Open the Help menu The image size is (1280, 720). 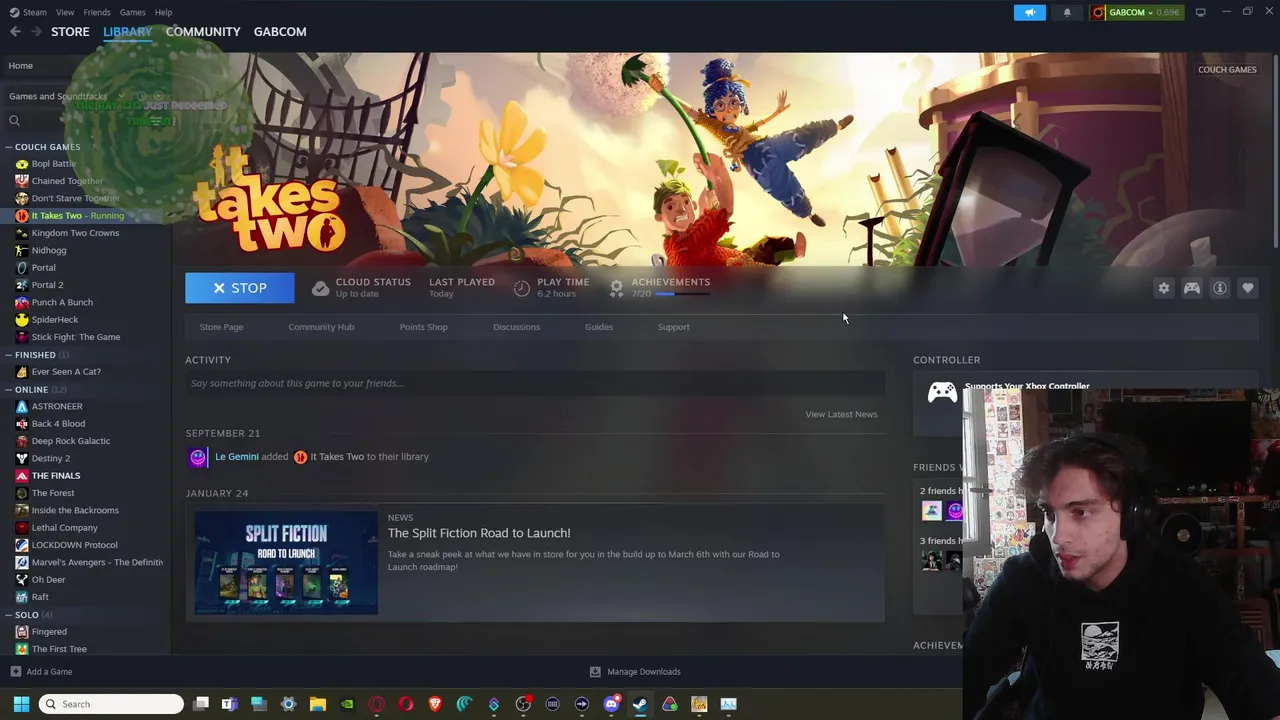coord(163,12)
